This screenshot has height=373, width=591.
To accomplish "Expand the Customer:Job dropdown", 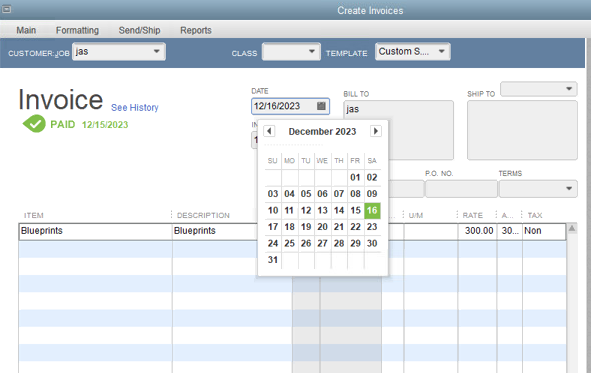I will coord(156,51).
